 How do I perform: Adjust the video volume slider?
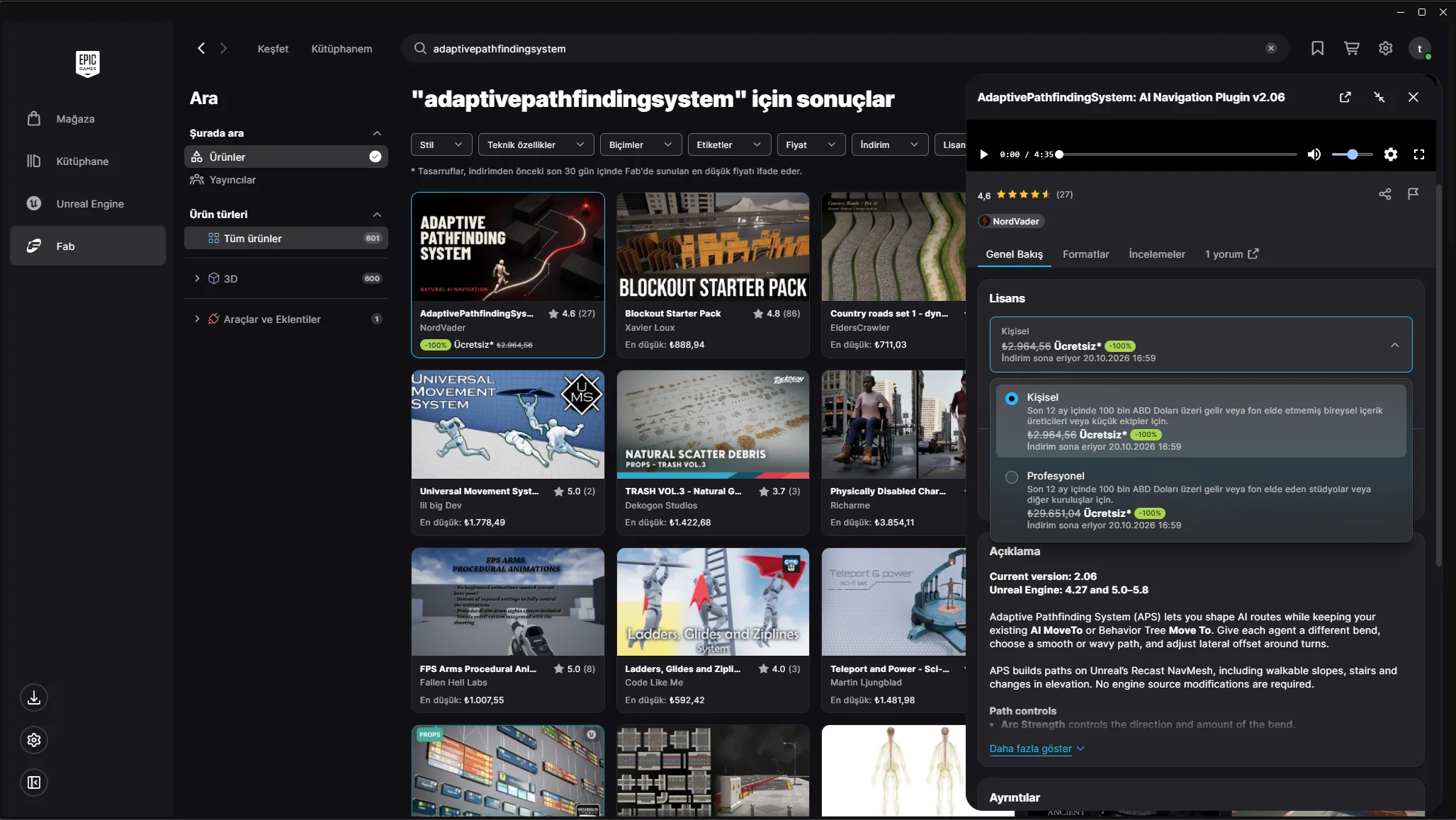coord(1351,154)
